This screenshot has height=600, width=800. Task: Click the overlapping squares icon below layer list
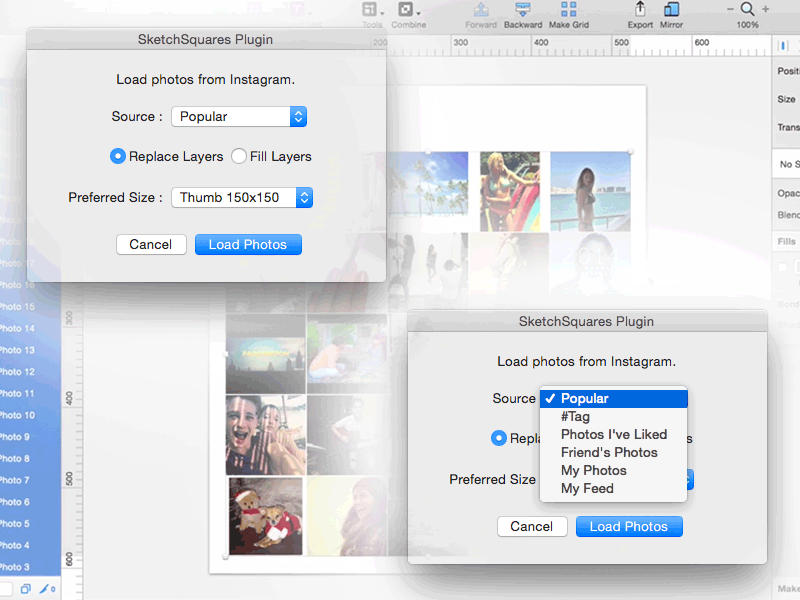(26, 589)
